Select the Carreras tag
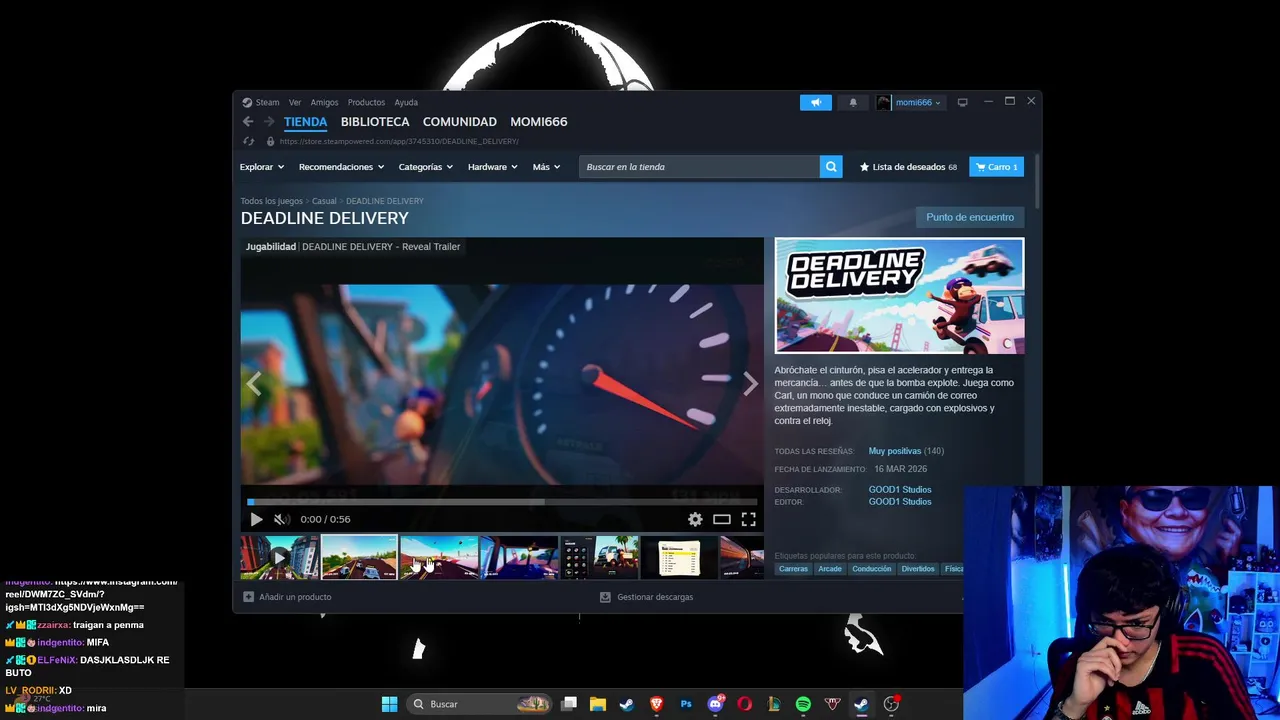 tap(793, 569)
